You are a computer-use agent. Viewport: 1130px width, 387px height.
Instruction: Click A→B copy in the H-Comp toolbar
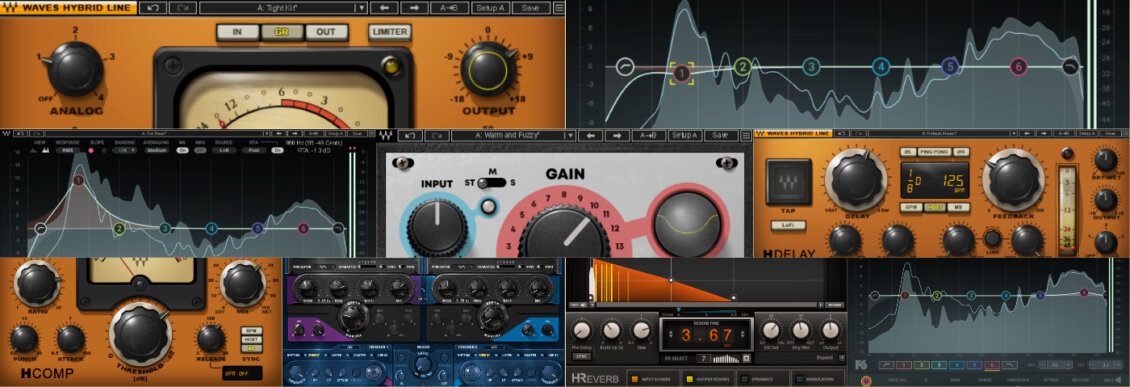pos(450,8)
